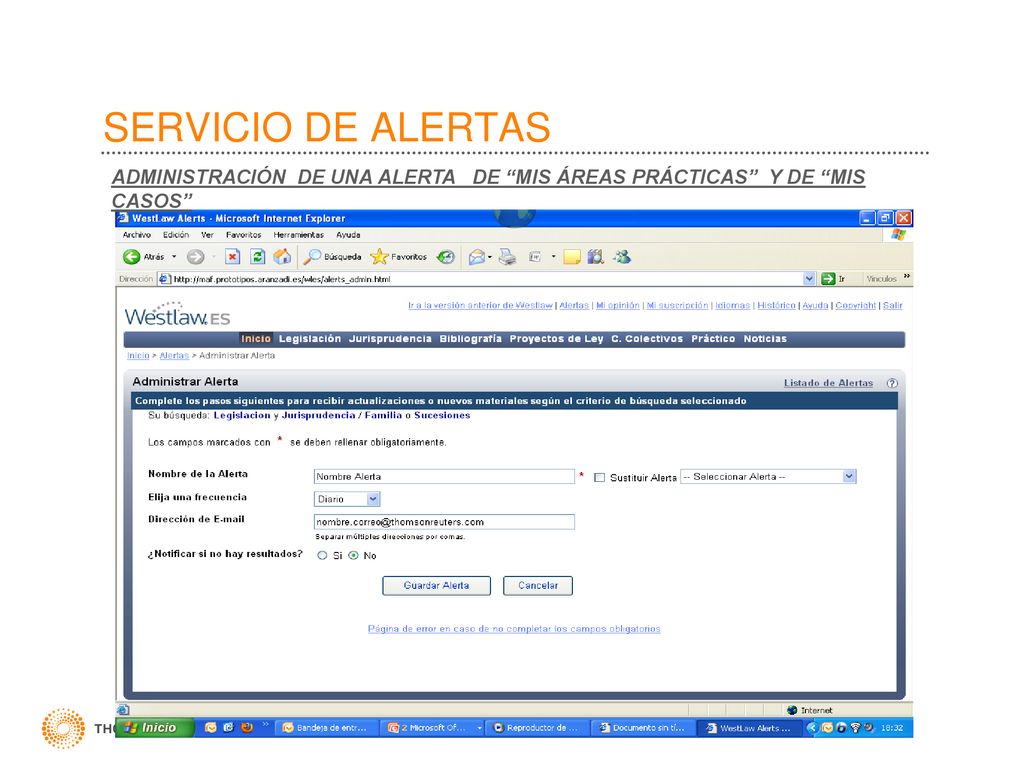Click the volume tray icon
Image resolution: width=1024 pixels, height=768 pixels.
point(869,728)
